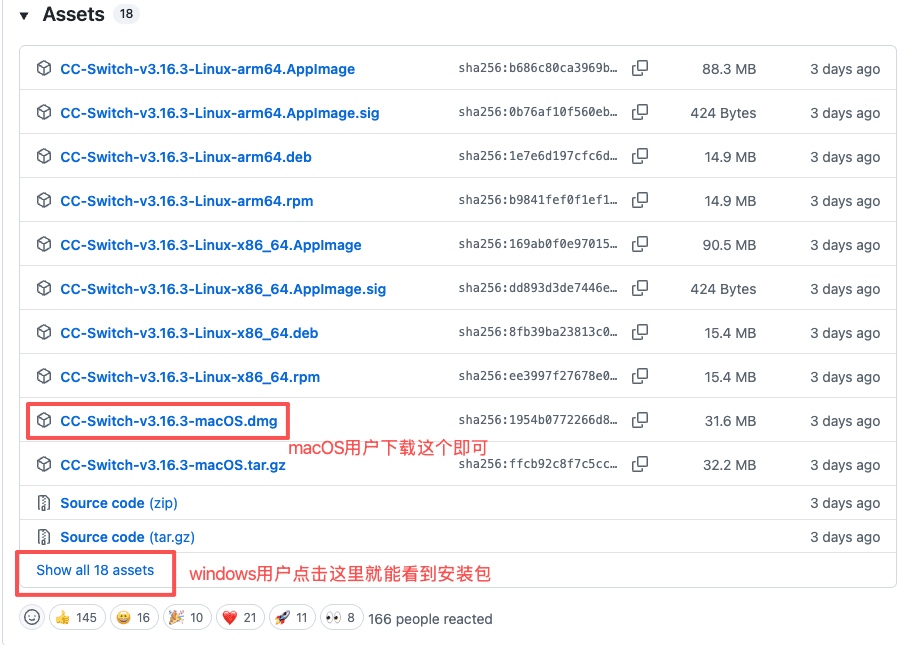Click package icon beside Linux-x86_64.AppImage
The width and height of the screenshot is (911, 645).
tap(44, 244)
